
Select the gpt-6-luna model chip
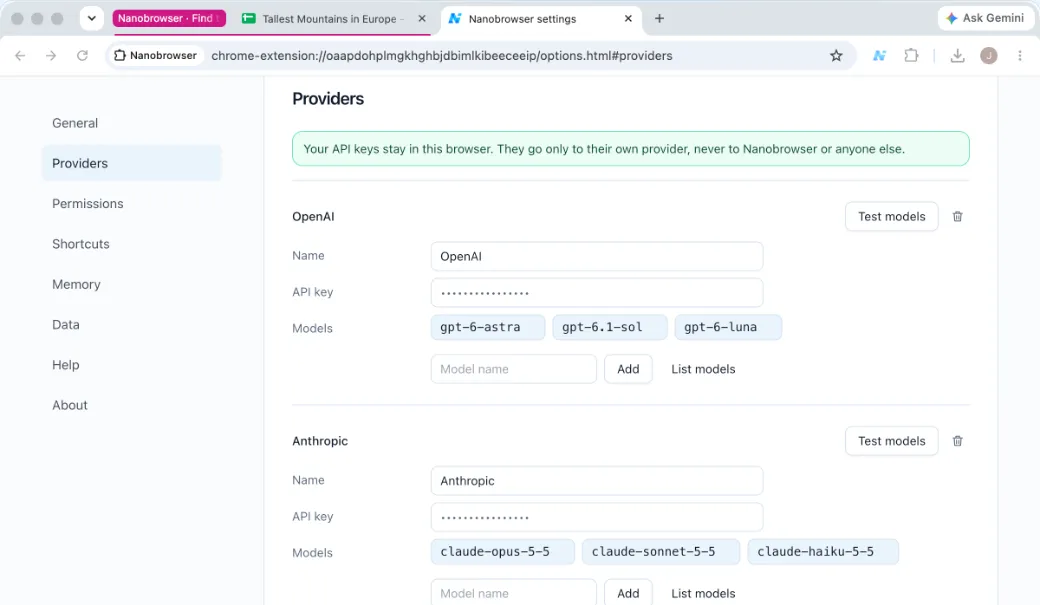tap(728, 327)
